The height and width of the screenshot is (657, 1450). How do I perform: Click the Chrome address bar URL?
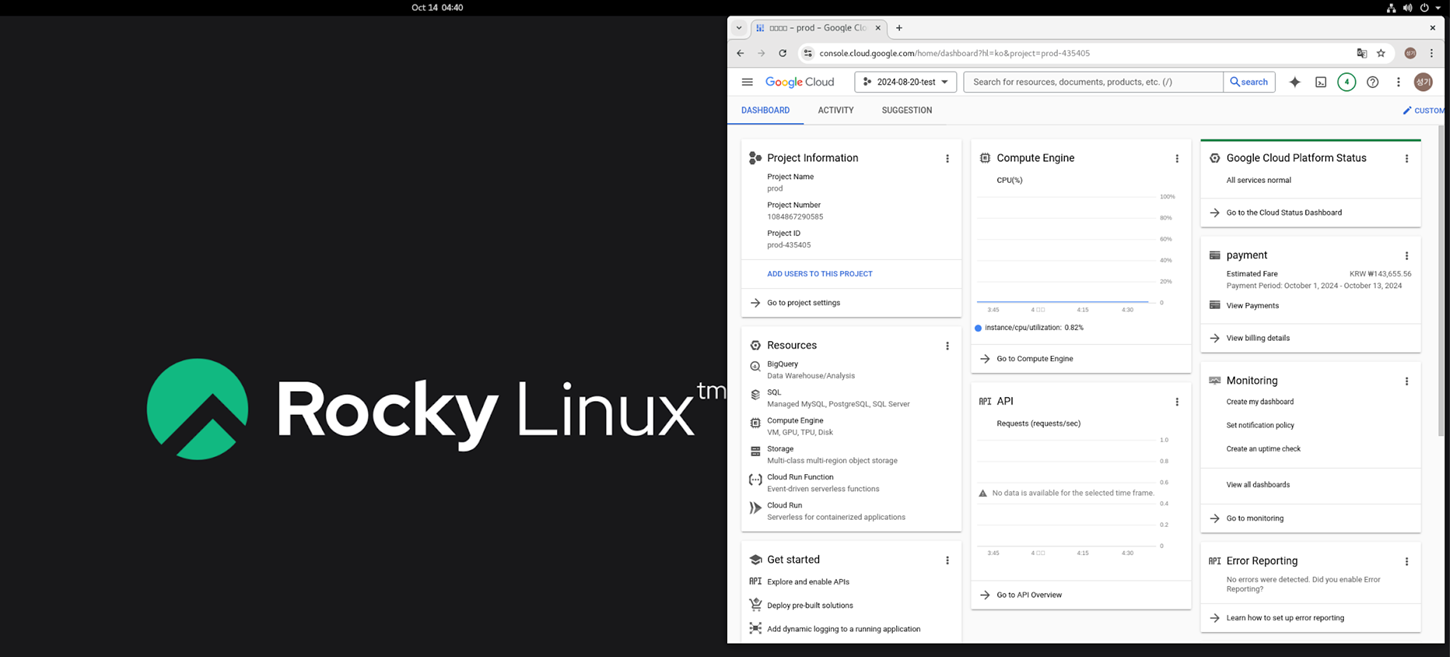click(954, 53)
